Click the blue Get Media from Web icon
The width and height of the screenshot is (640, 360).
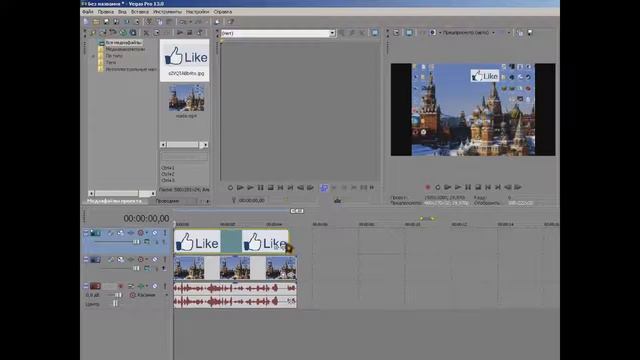point(133,33)
